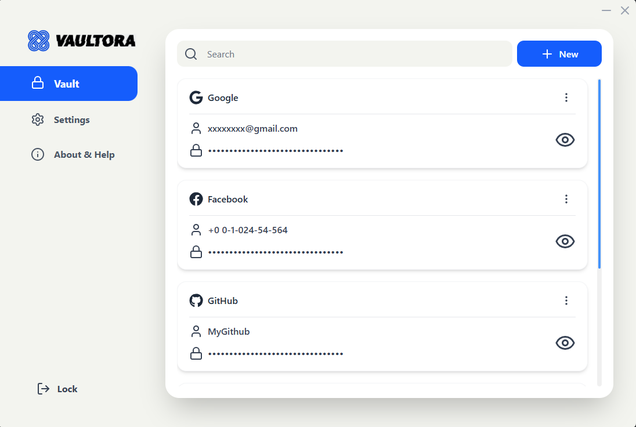Image resolution: width=636 pixels, height=427 pixels.
Task: Click the Vaultora logo icon
Action: 39,41
